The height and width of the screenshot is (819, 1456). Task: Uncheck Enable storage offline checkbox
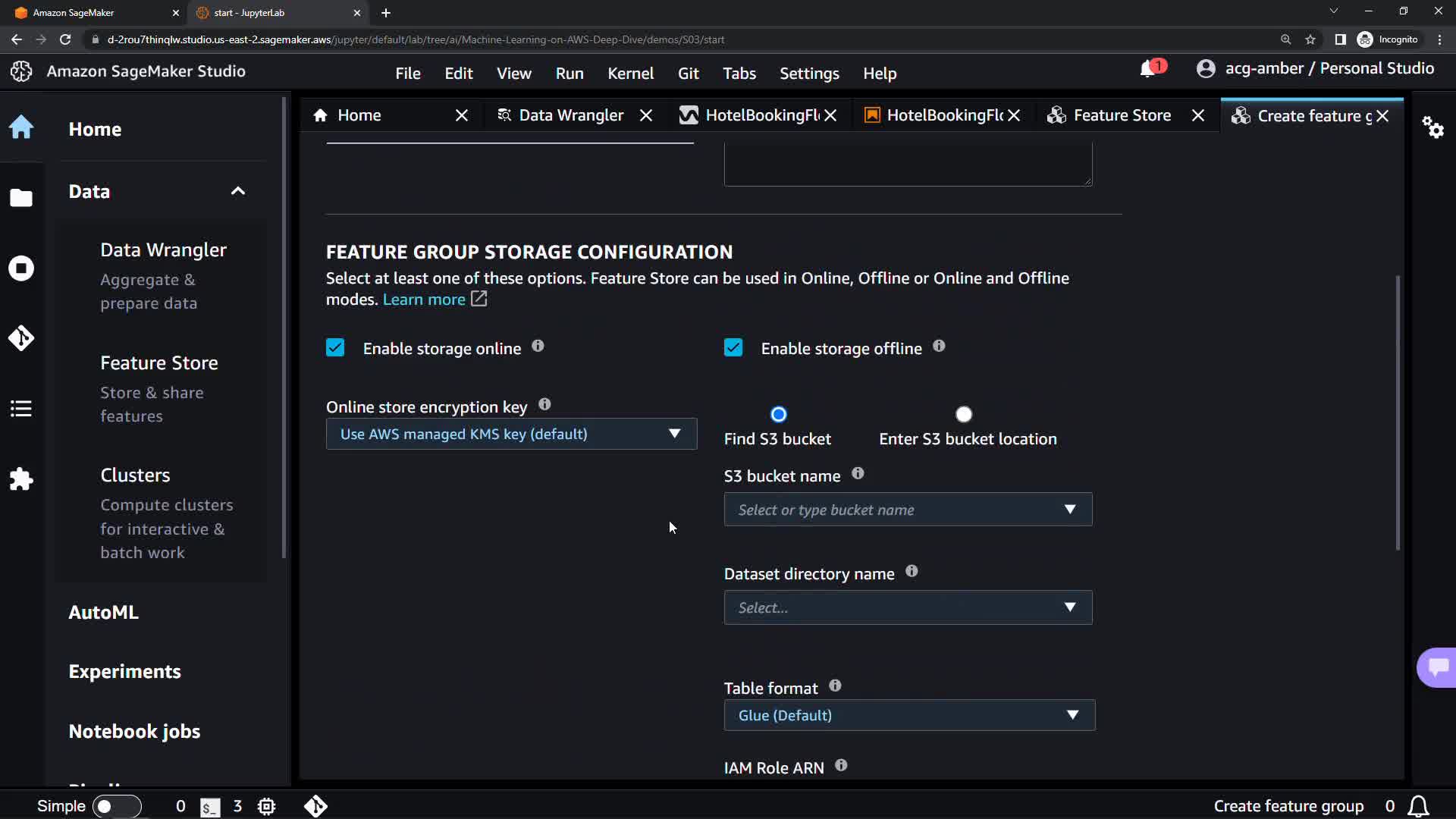[733, 348]
